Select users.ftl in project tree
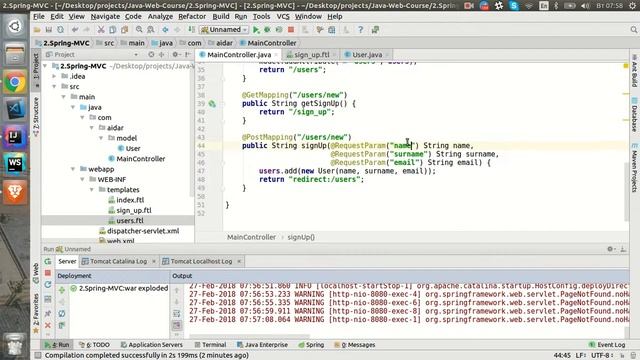 click(118, 220)
